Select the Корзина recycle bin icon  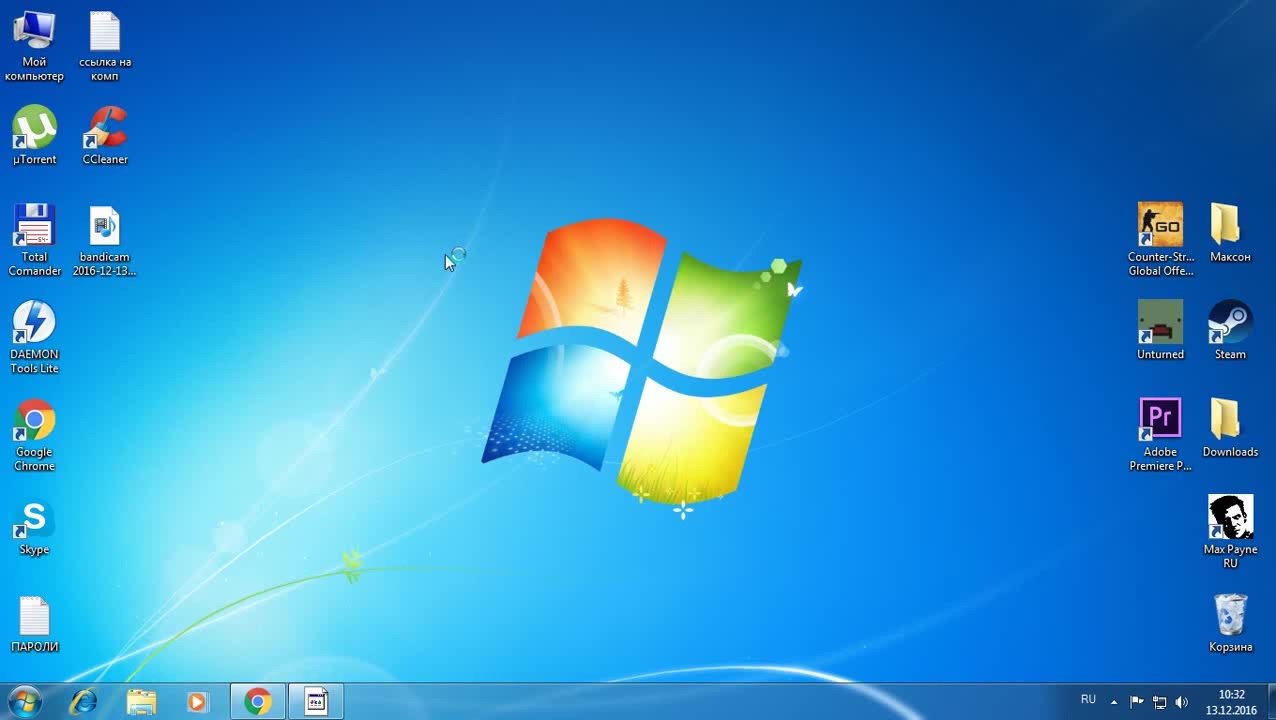click(x=1230, y=616)
